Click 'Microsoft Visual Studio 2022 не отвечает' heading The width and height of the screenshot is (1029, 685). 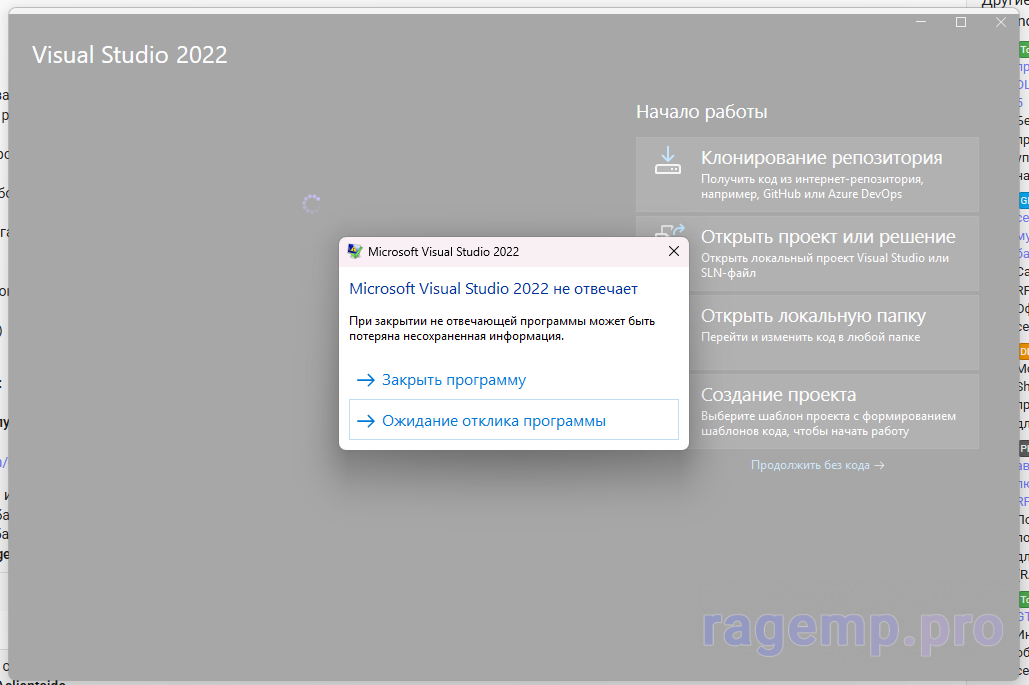pos(493,289)
